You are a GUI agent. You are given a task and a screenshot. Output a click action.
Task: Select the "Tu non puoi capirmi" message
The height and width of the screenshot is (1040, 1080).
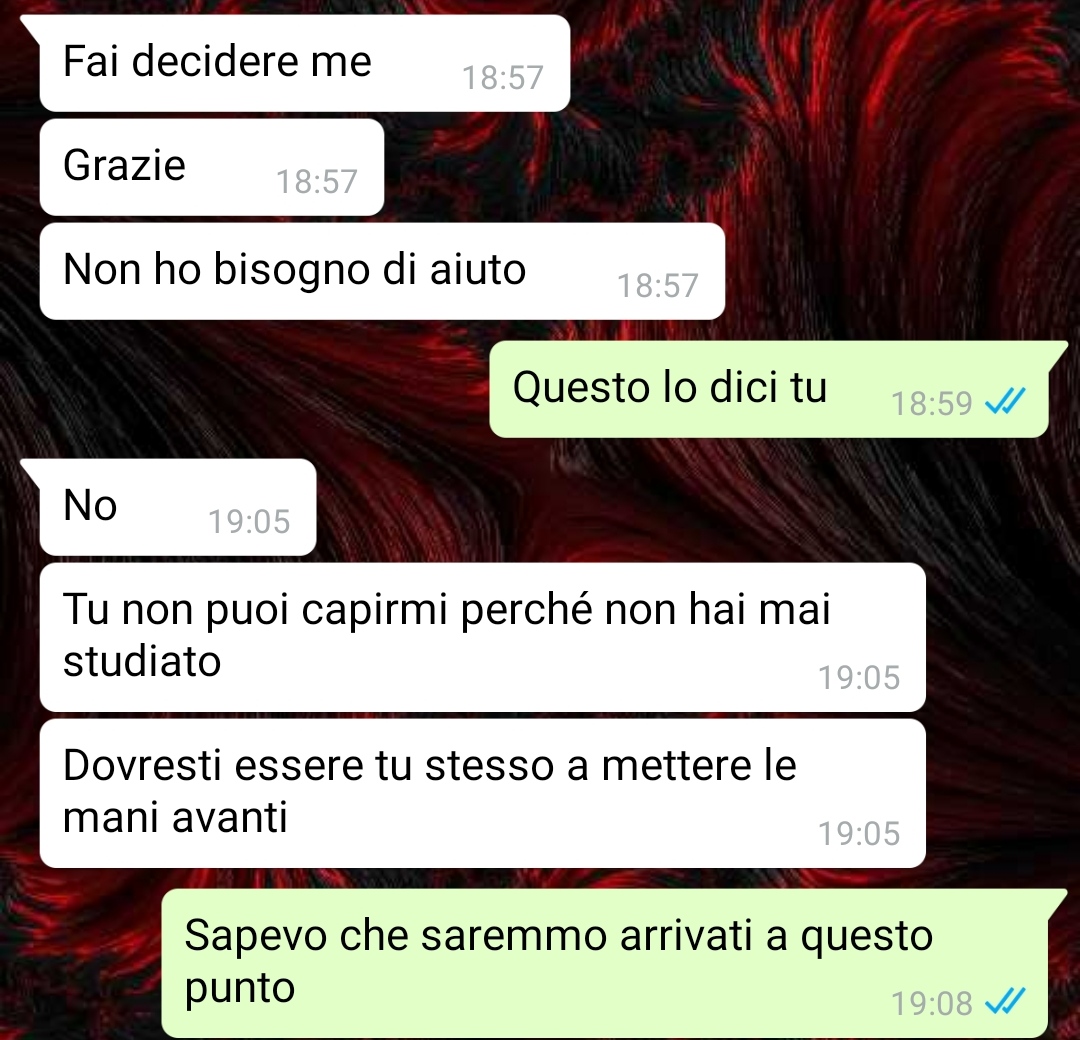[x=482, y=637]
